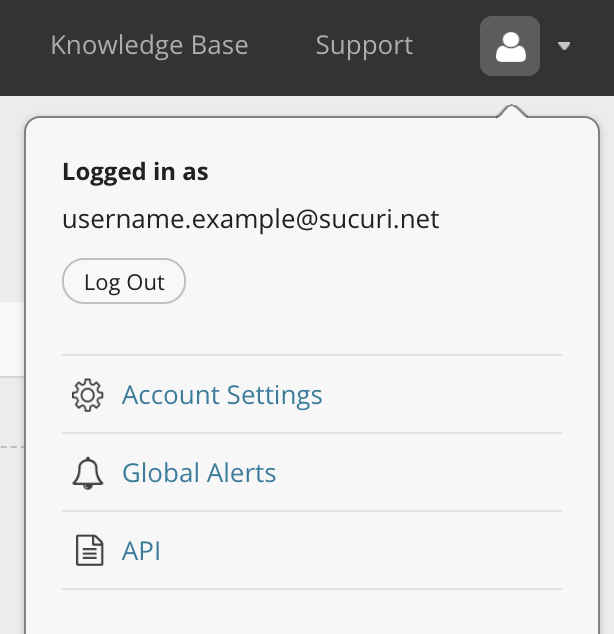Viewport: 614px width, 634px height.
Task: Click the white page panel behind the popover
Action: (x=12, y=339)
